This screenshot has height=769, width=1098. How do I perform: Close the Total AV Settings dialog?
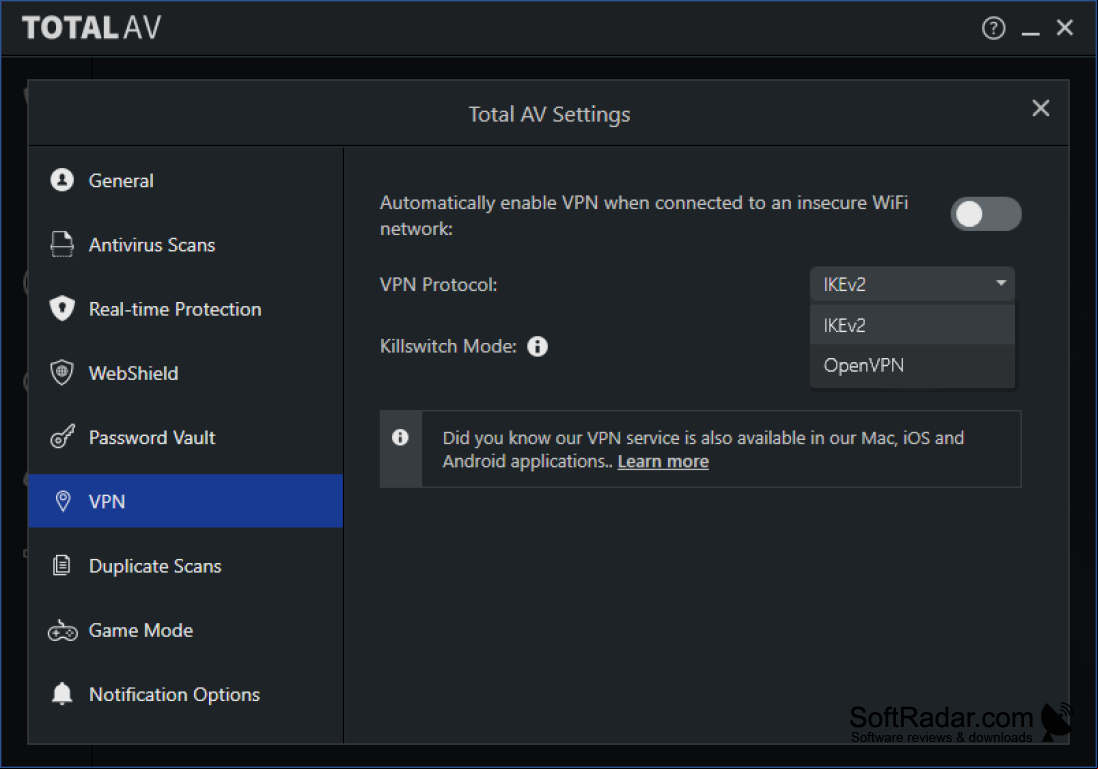coord(1041,108)
